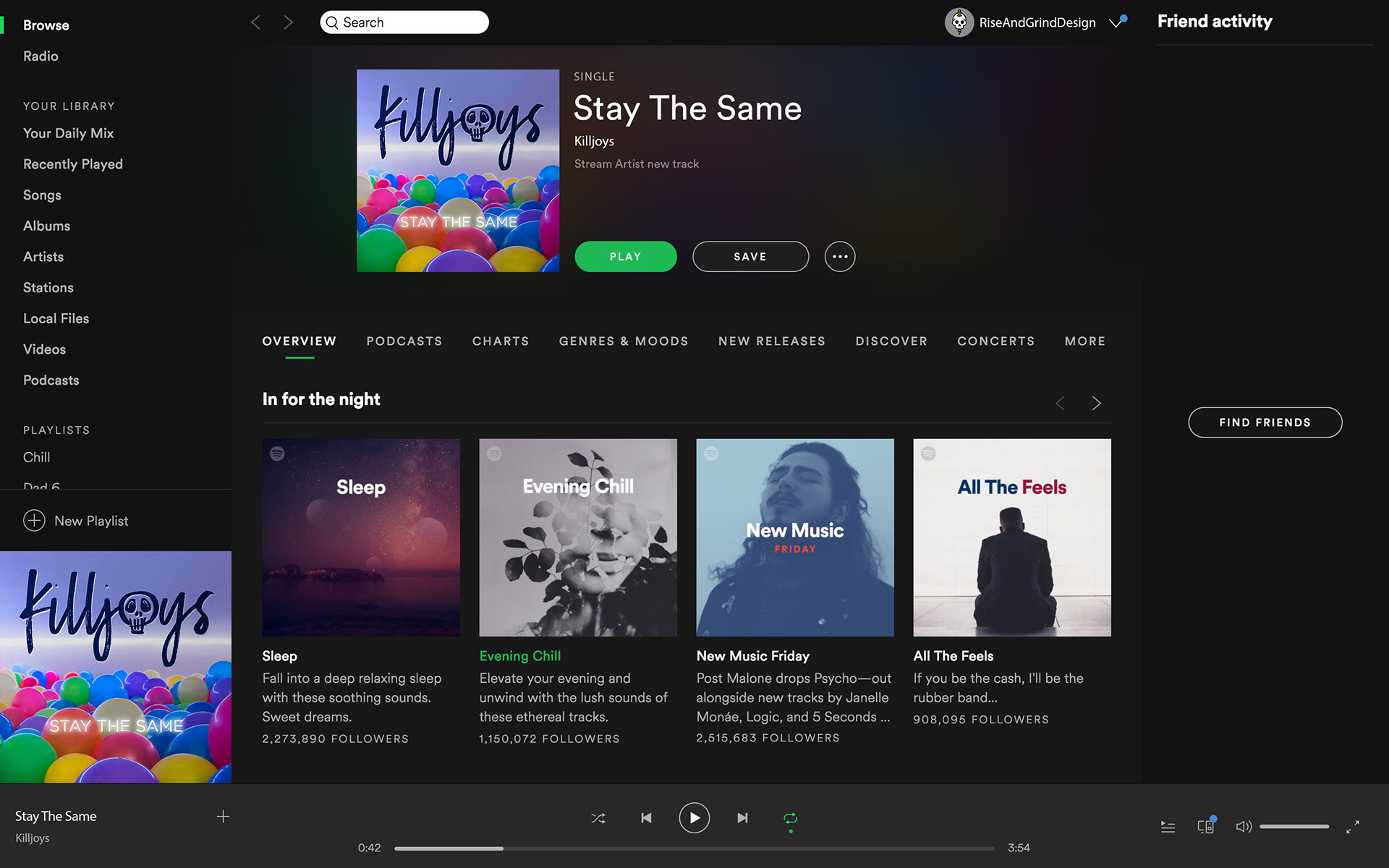
Task: Go back with navigation arrow
Action: [256, 22]
